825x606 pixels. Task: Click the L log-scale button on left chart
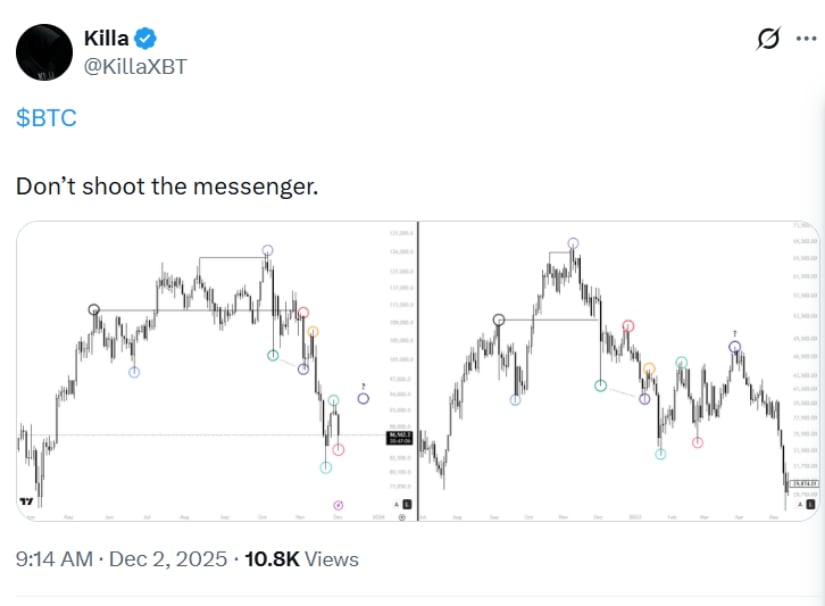pos(408,504)
